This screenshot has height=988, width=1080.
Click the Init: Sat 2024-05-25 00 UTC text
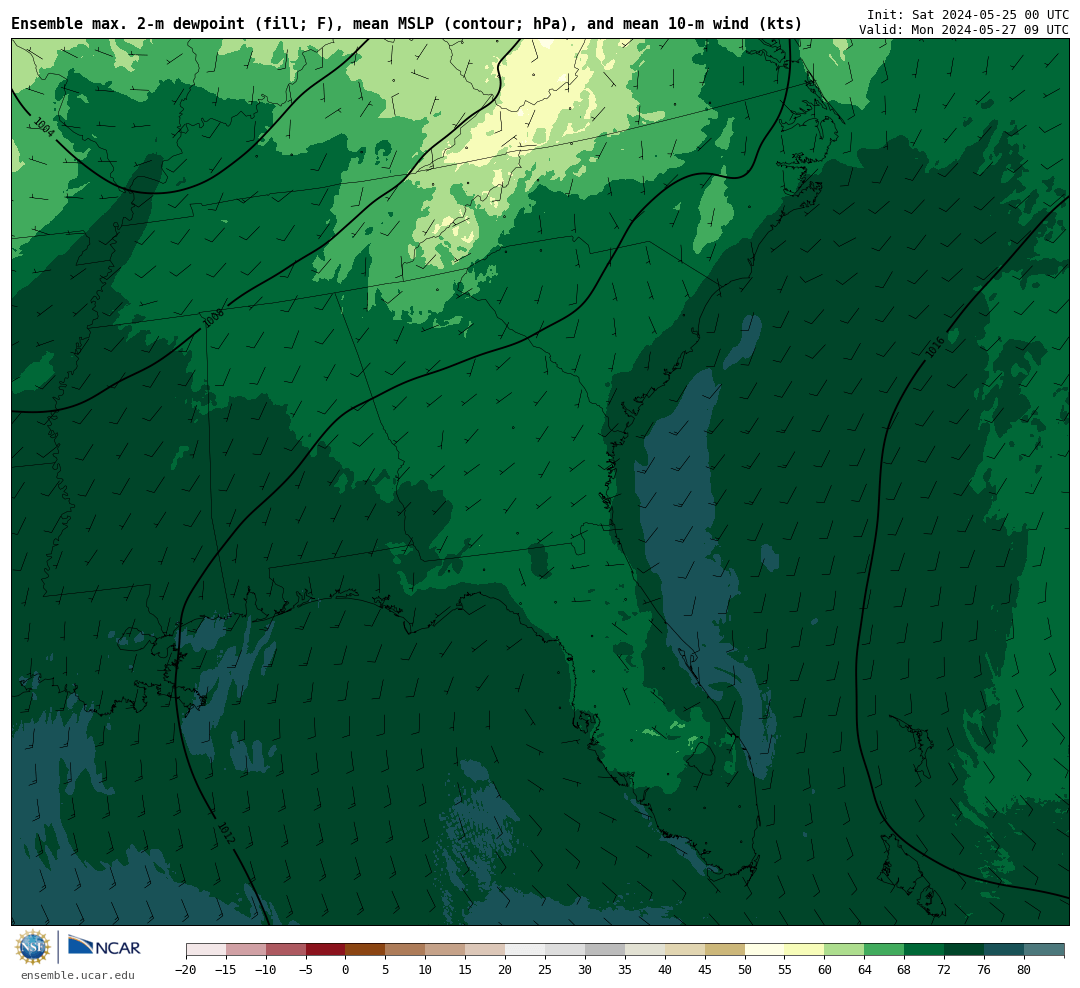click(968, 14)
